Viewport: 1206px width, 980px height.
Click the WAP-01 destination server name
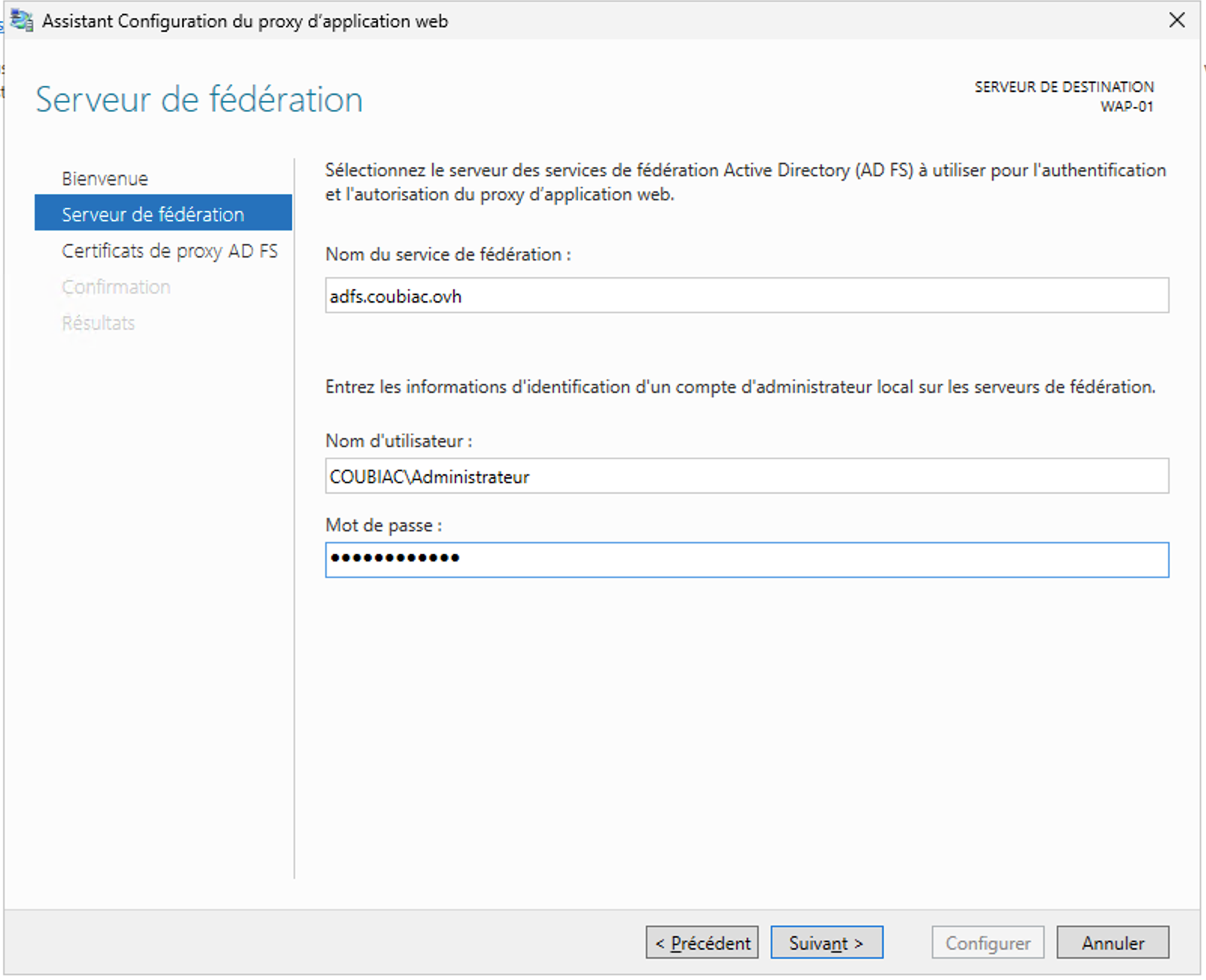tap(1125, 106)
